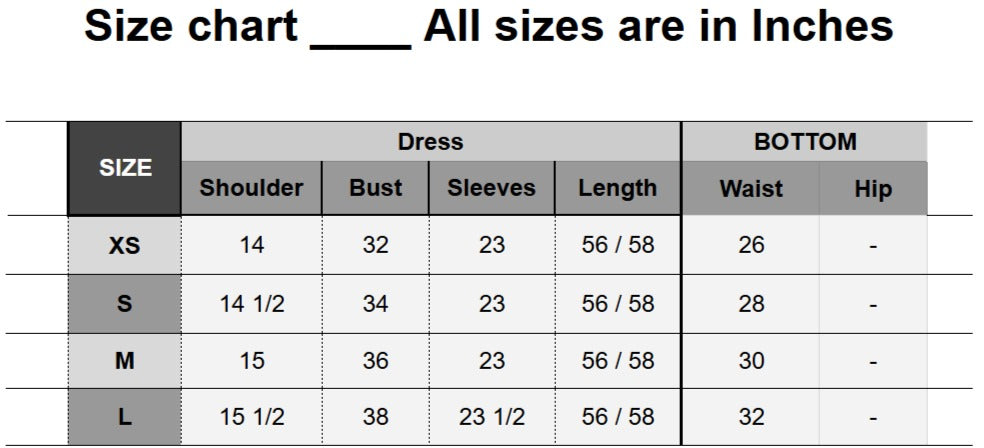This screenshot has width=984, height=448.
Task: Click the BOTTOM group header
Action: click(x=804, y=142)
